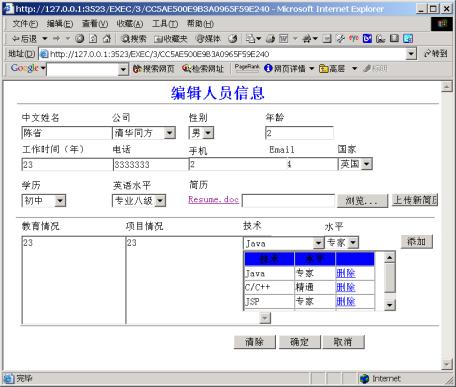The width and height of the screenshot is (456, 387).
Task: Click the Refresh page icon
Action: [x=93, y=39]
